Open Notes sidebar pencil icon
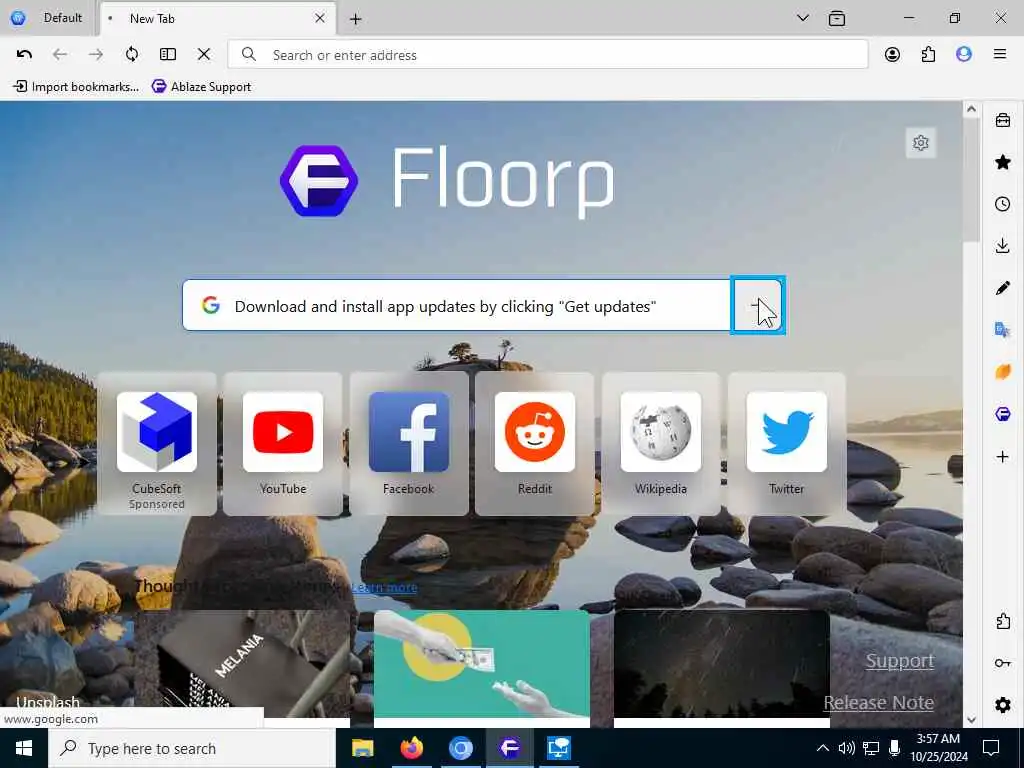Screen dimensions: 1024x768 [x=1002, y=288]
